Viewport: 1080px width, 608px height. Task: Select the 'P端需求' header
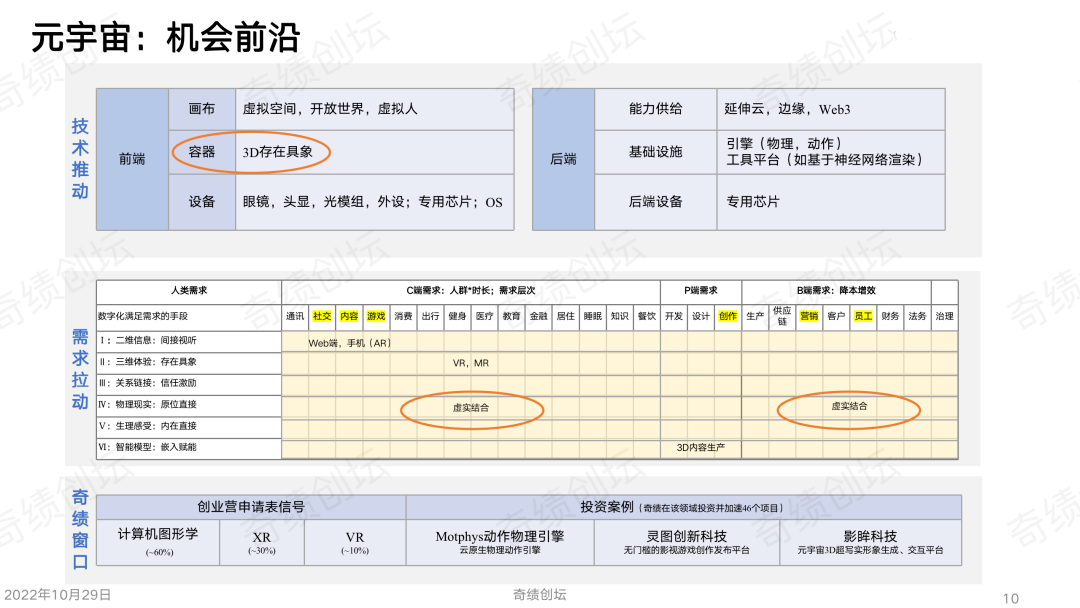pyautogui.click(x=700, y=291)
